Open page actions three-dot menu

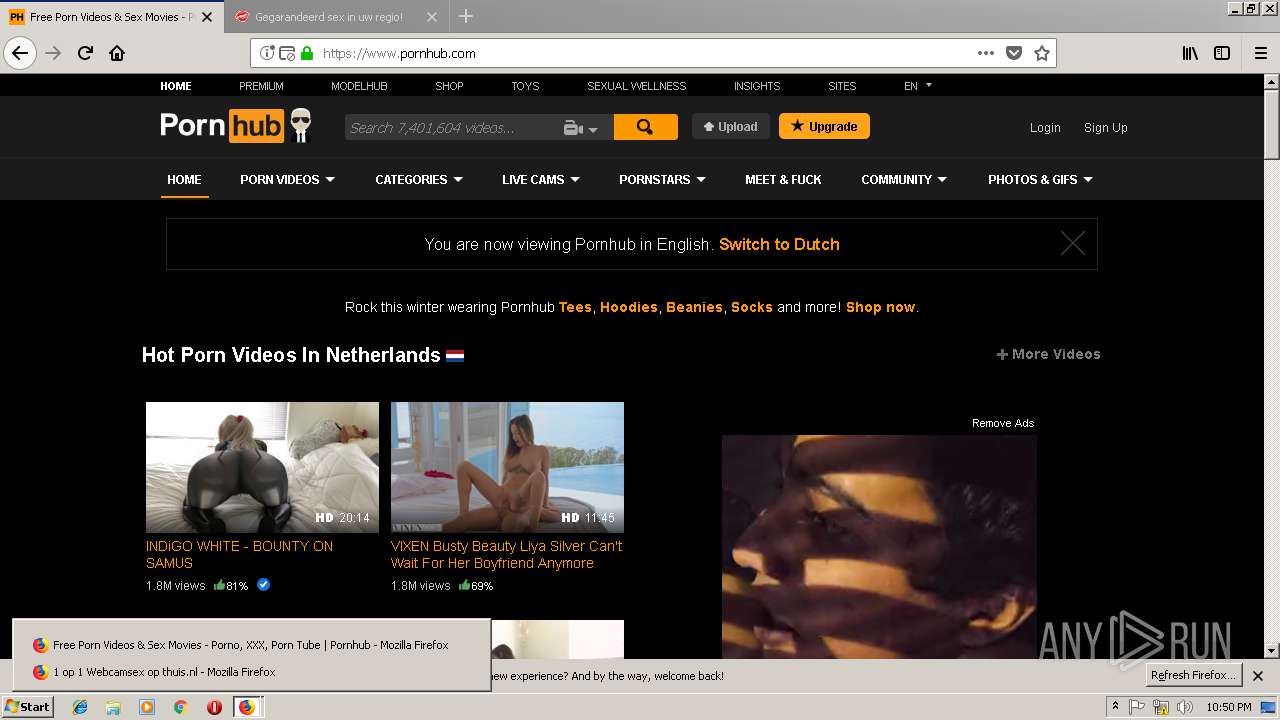pos(986,53)
